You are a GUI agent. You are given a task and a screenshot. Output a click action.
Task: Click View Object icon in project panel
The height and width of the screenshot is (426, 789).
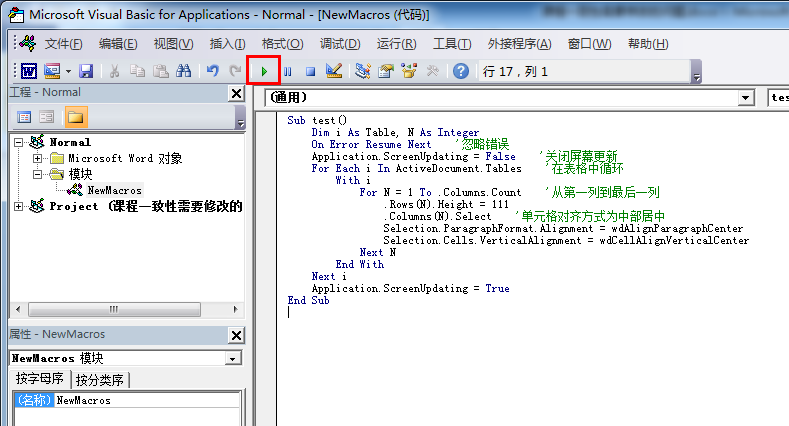click(46, 117)
